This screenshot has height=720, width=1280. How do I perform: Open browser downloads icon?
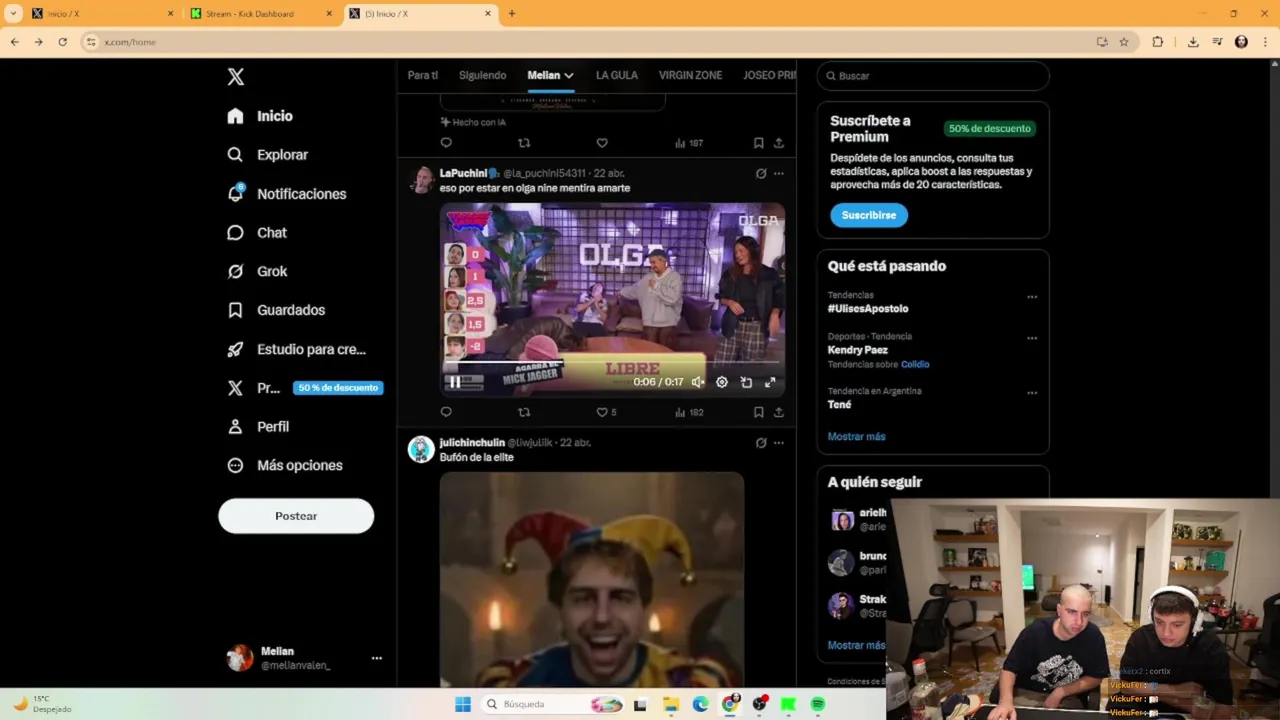tap(1193, 42)
